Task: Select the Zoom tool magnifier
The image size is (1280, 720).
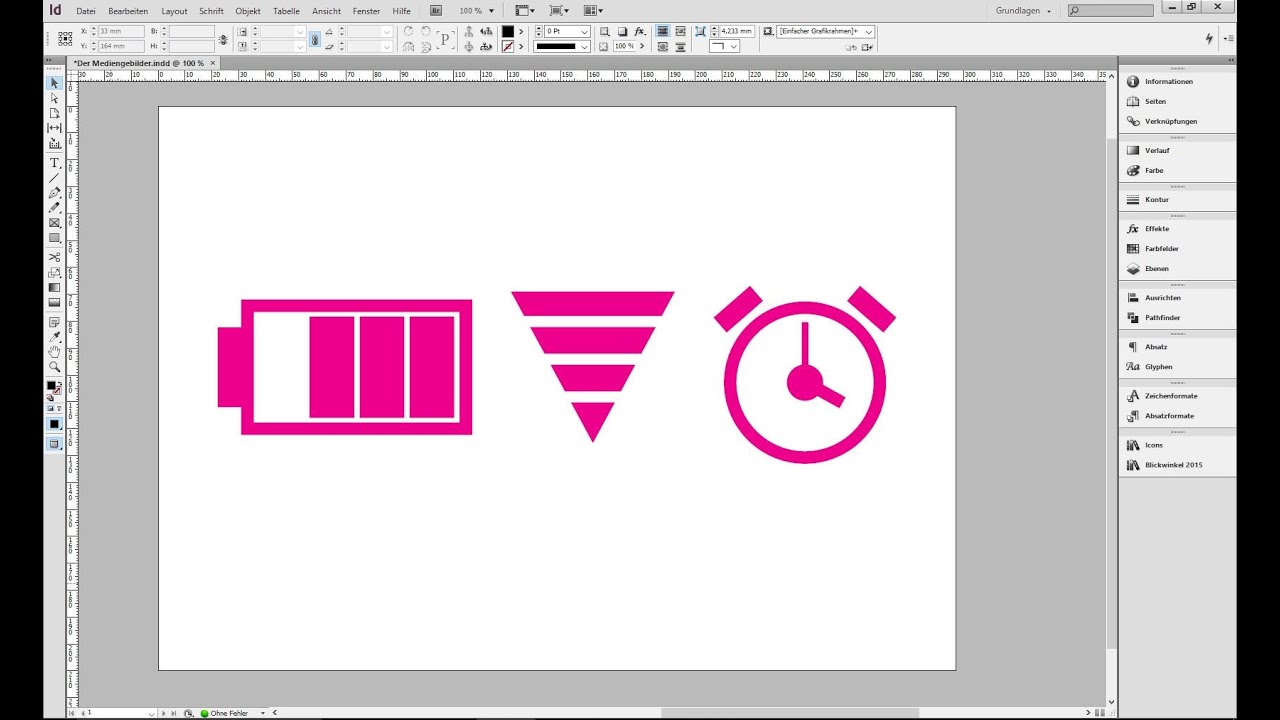Action: tap(54, 367)
